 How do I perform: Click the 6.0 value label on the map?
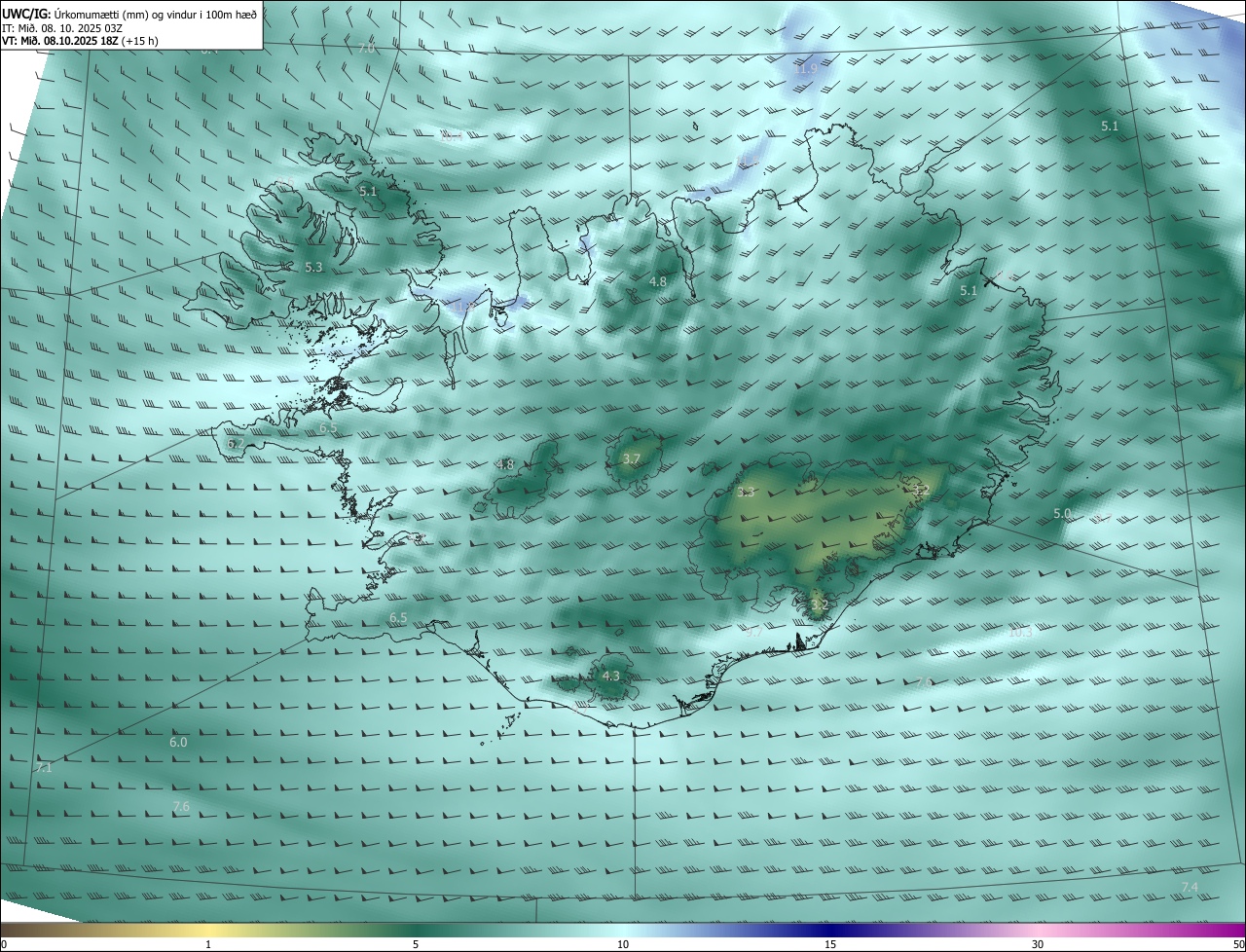[x=178, y=742]
